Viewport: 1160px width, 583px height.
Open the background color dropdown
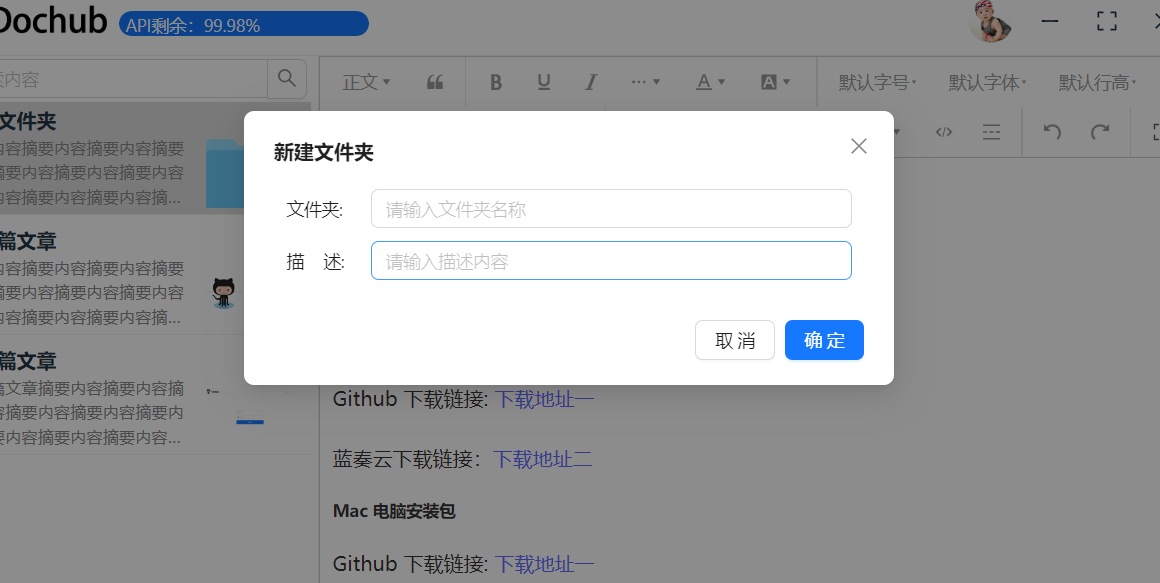point(775,82)
